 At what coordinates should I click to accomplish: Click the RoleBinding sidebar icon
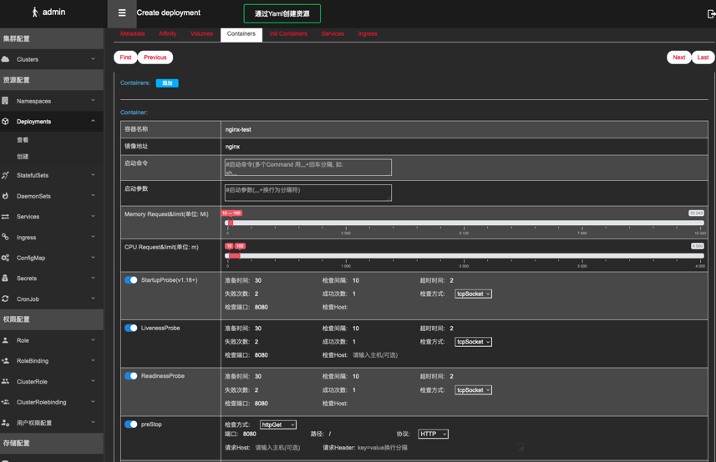[5, 361]
